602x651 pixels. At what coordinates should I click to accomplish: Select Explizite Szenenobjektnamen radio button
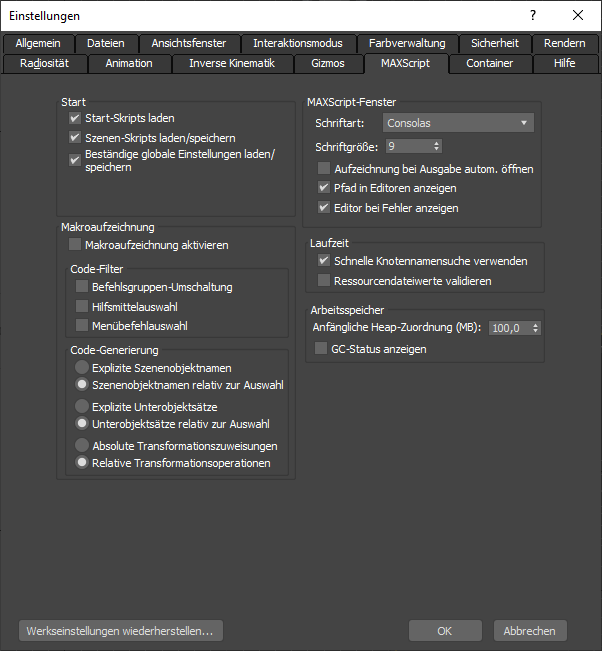[x=83, y=368]
